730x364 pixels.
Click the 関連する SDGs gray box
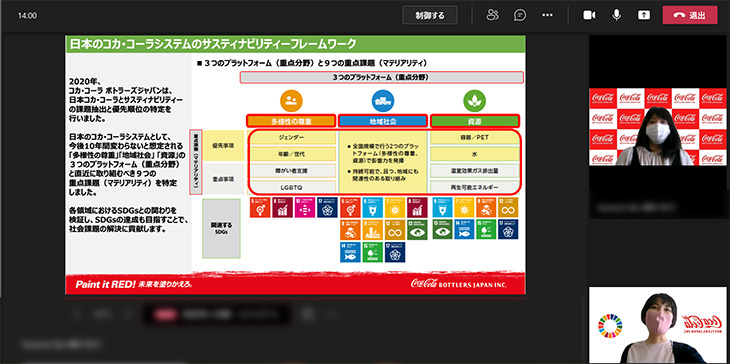tap(221, 229)
